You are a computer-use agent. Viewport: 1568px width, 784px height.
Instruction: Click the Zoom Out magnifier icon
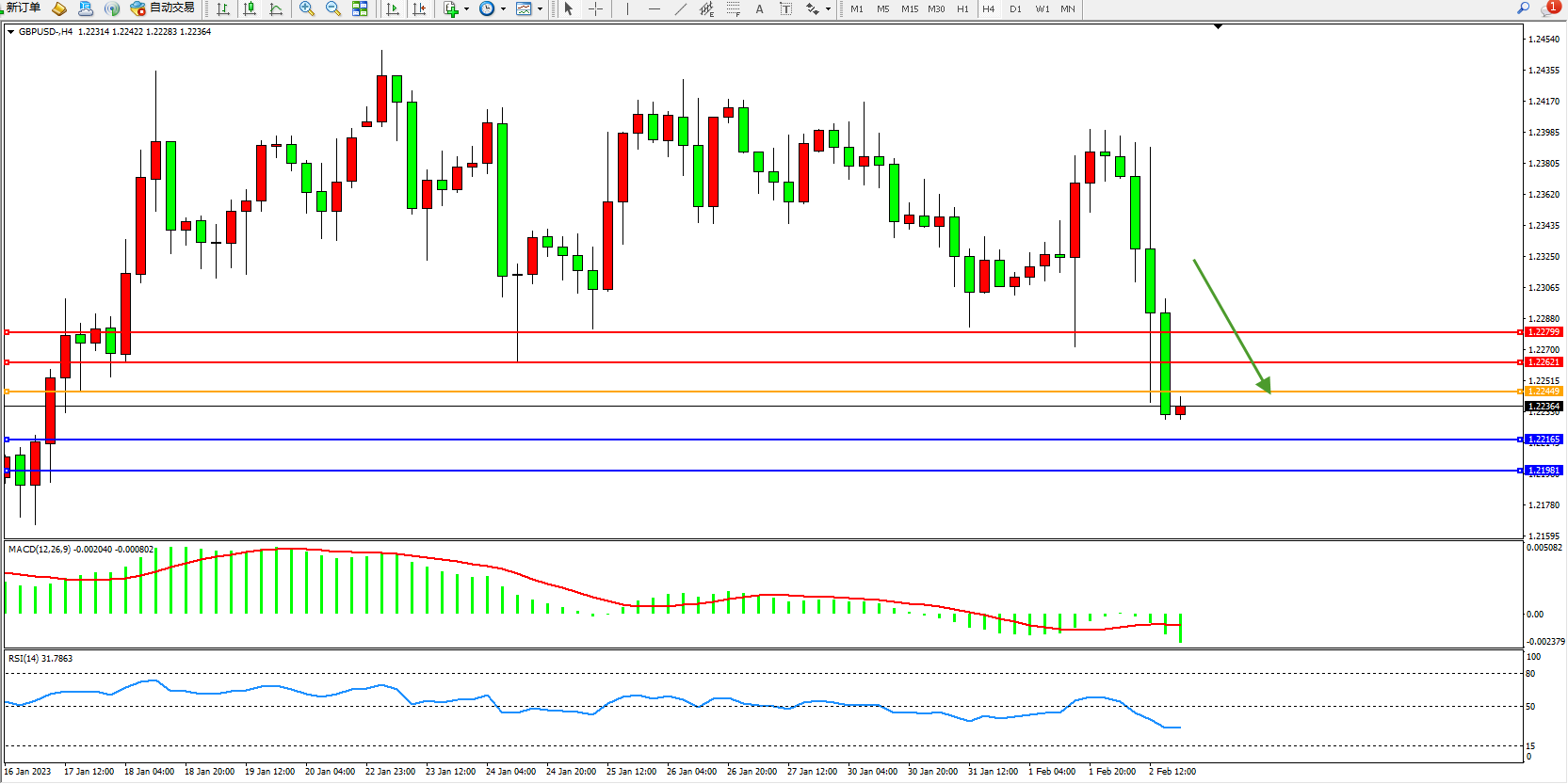[x=333, y=8]
